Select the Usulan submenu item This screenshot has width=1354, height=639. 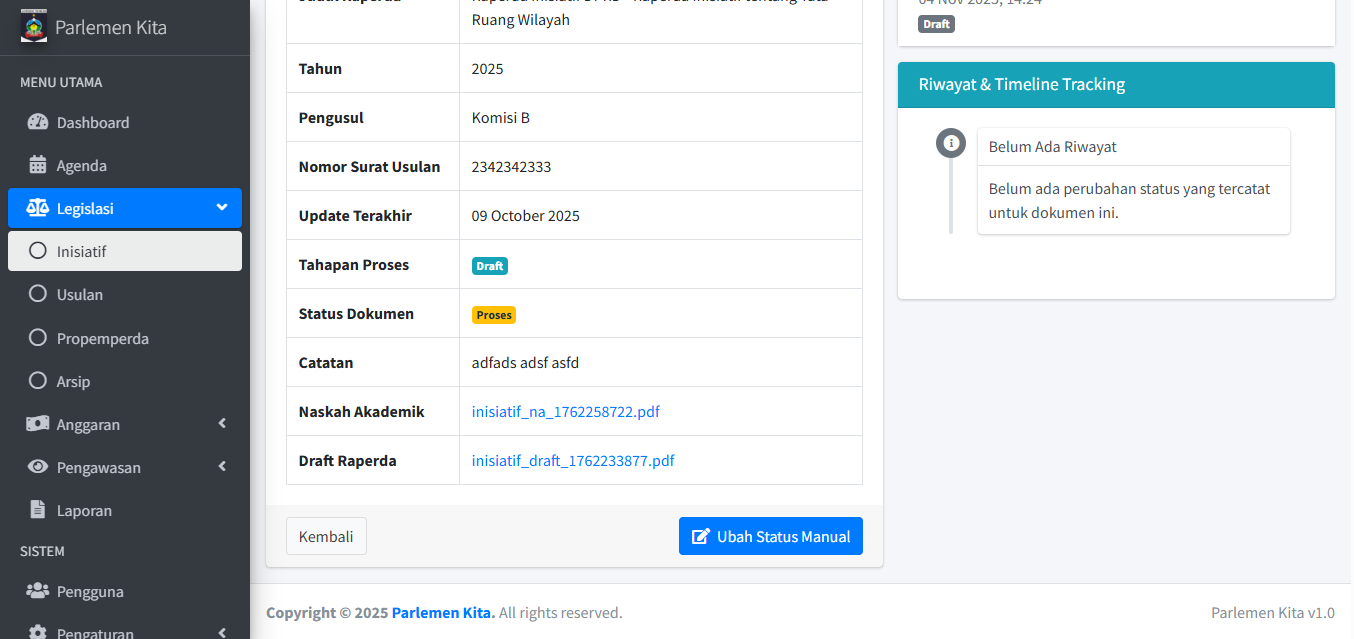(80, 295)
